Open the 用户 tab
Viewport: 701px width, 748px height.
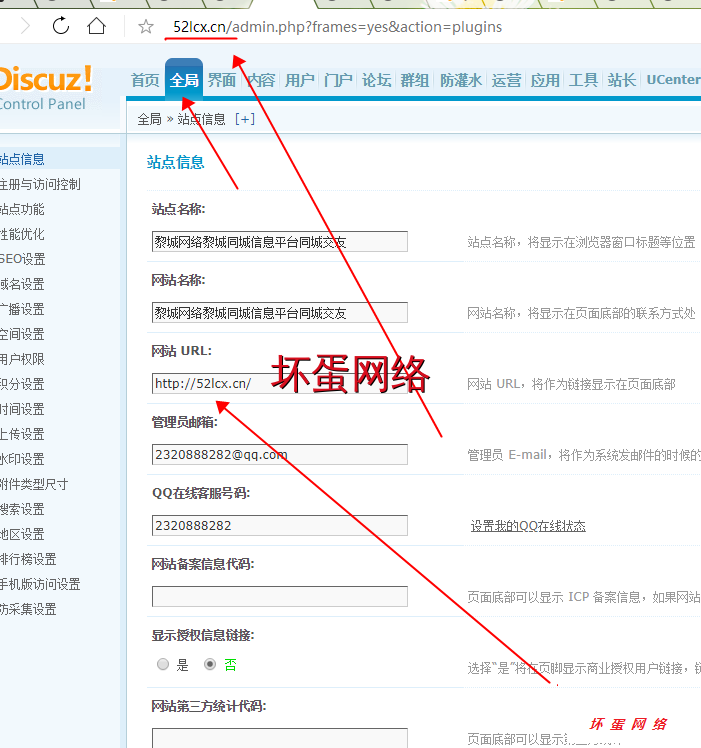click(x=299, y=80)
